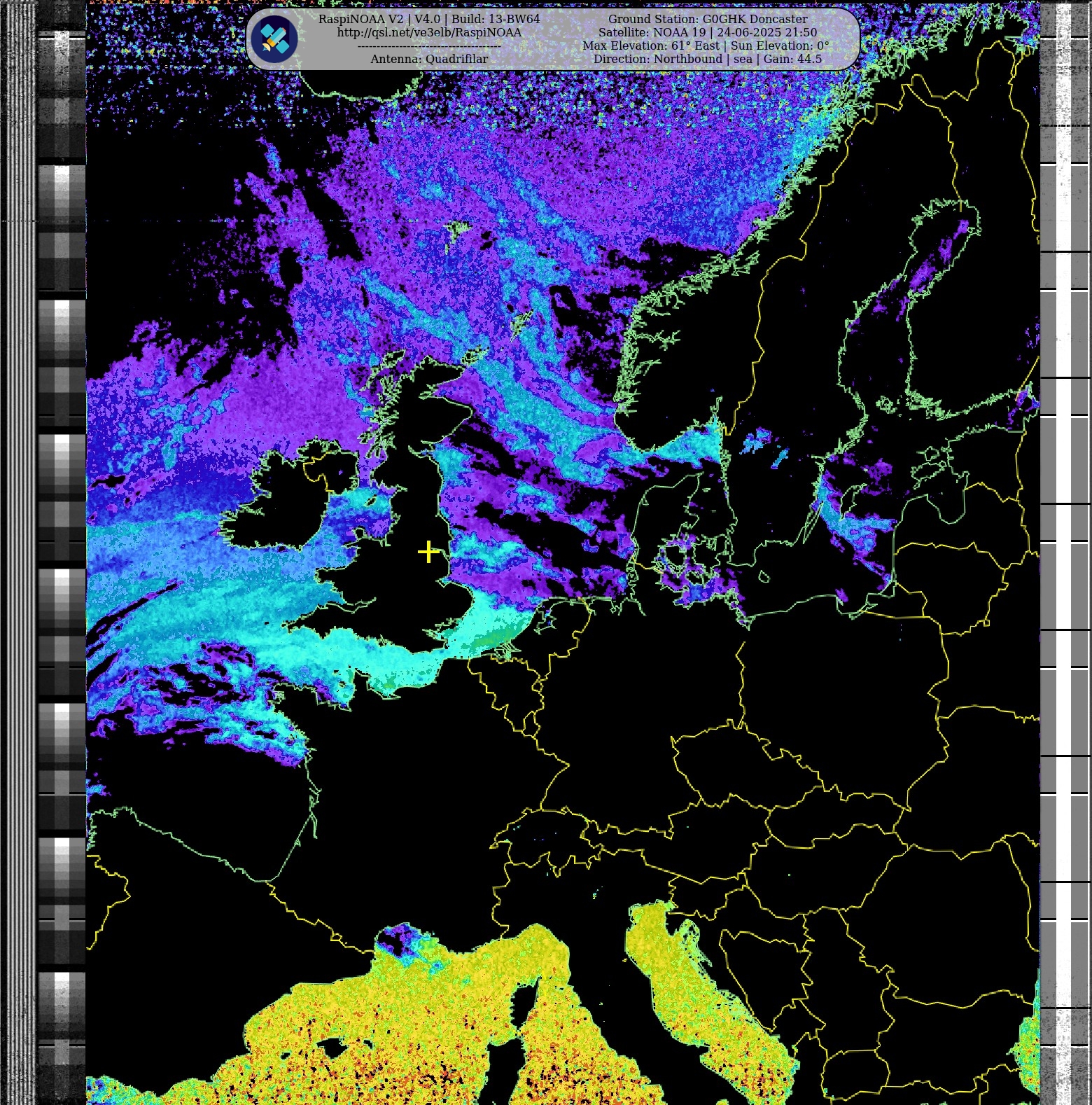Click 'Ground Station: G0GHK Doncaster' text

point(708,19)
